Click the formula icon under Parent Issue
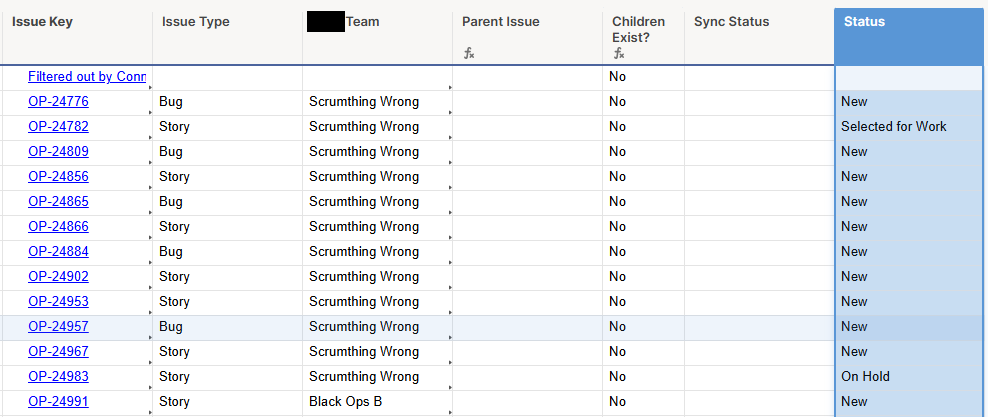 coord(469,54)
